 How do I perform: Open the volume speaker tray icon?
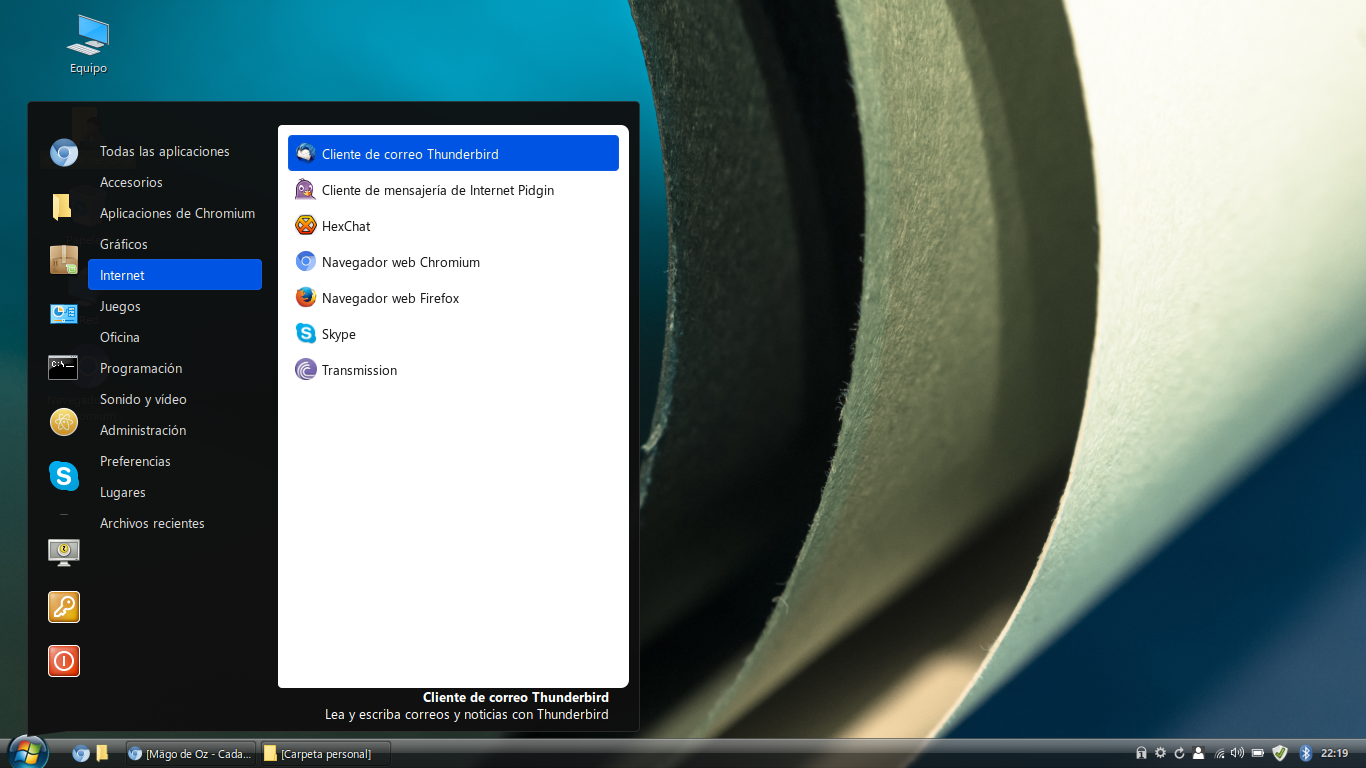click(x=1237, y=753)
